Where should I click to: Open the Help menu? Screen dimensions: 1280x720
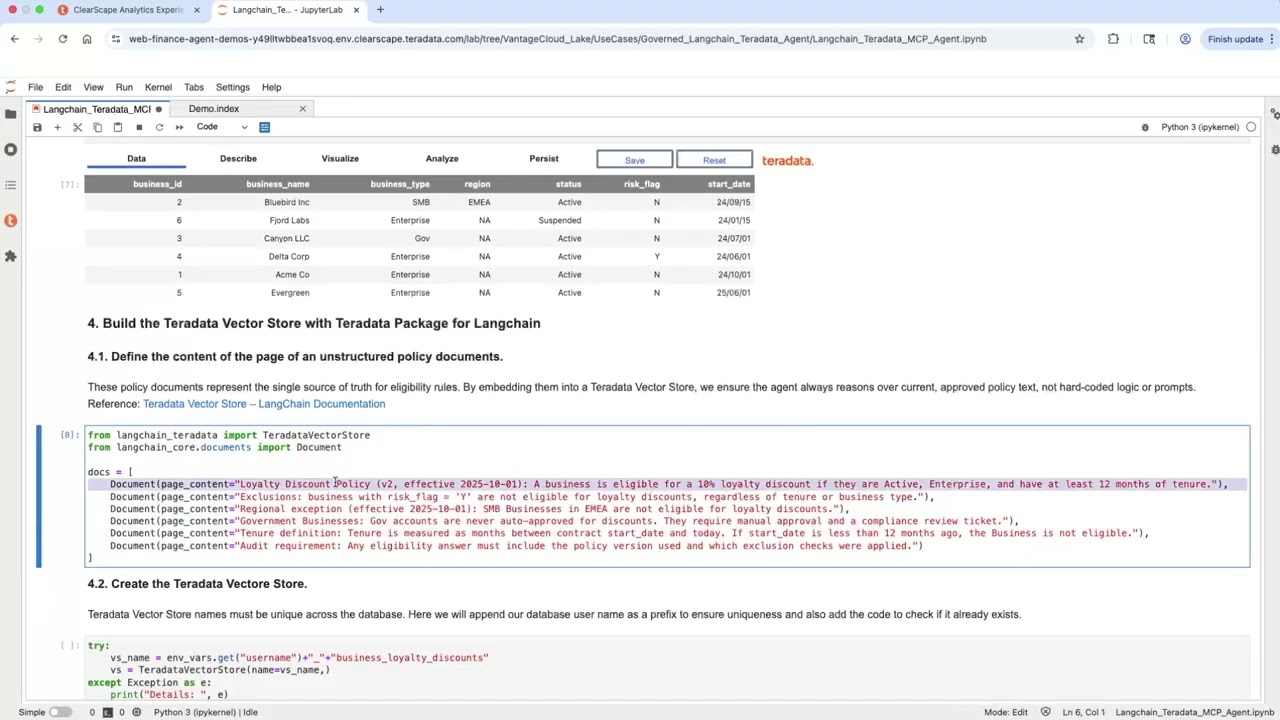271,87
